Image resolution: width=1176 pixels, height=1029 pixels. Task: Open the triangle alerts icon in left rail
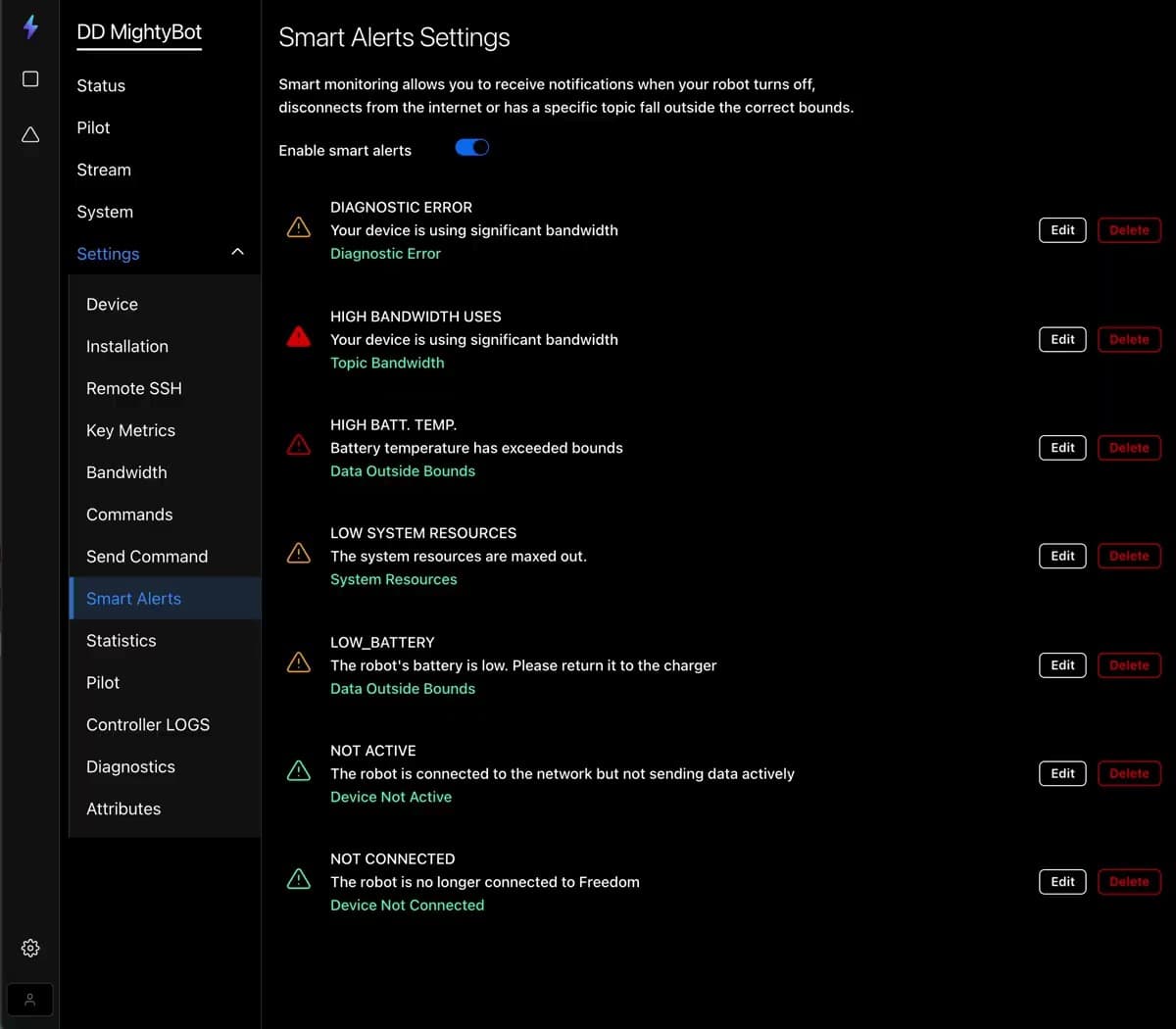pos(30,134)
